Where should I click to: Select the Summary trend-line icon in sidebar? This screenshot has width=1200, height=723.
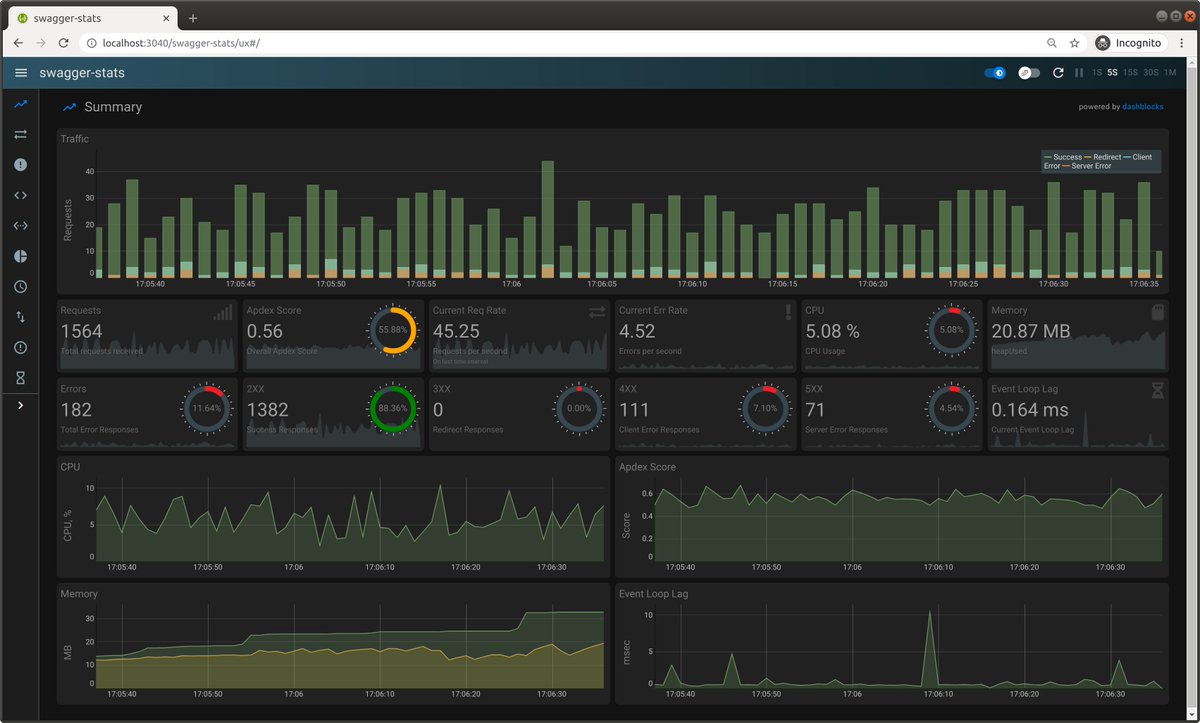coord(21,104)
